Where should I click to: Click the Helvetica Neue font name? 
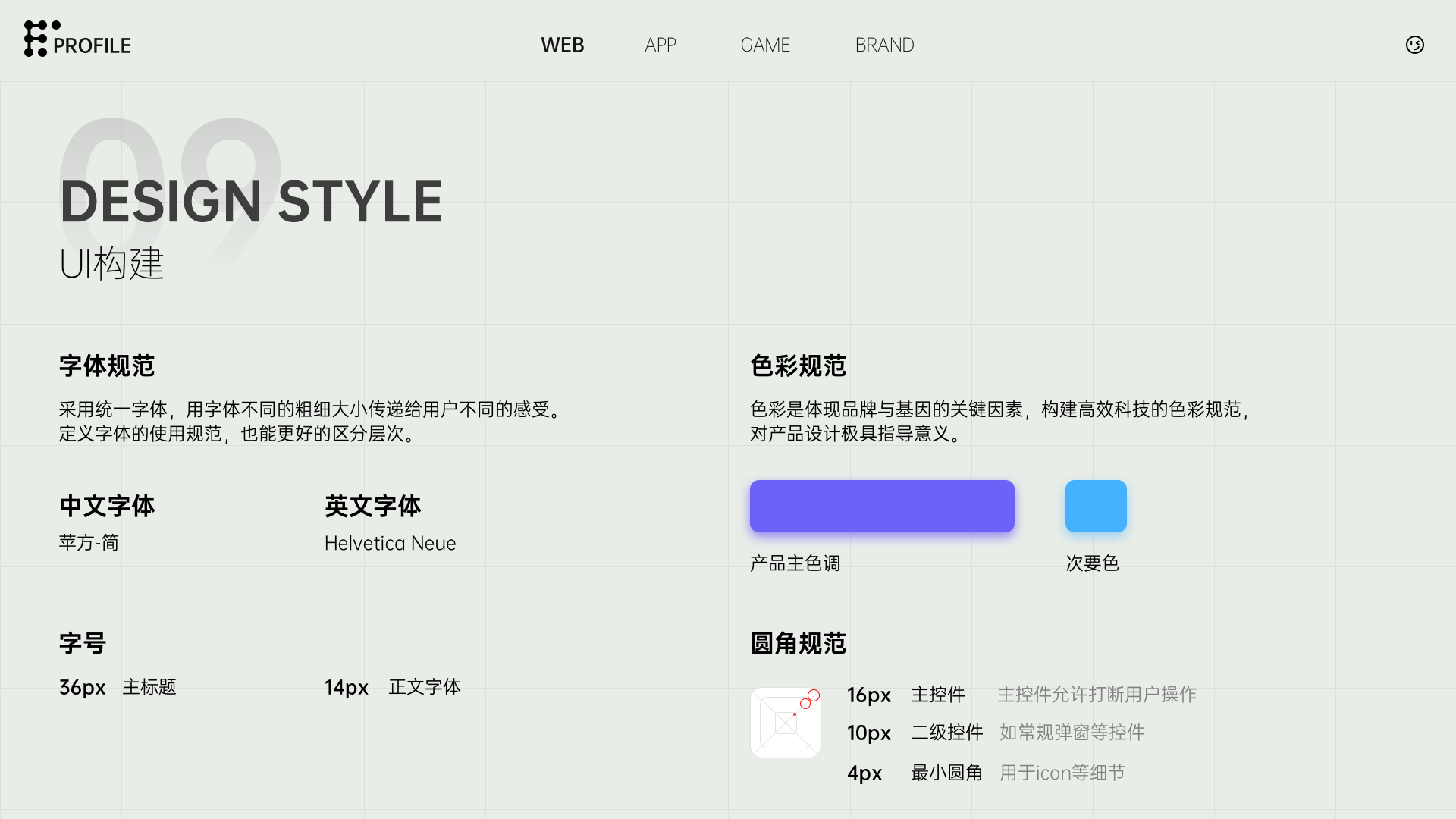tap(390, 543)
